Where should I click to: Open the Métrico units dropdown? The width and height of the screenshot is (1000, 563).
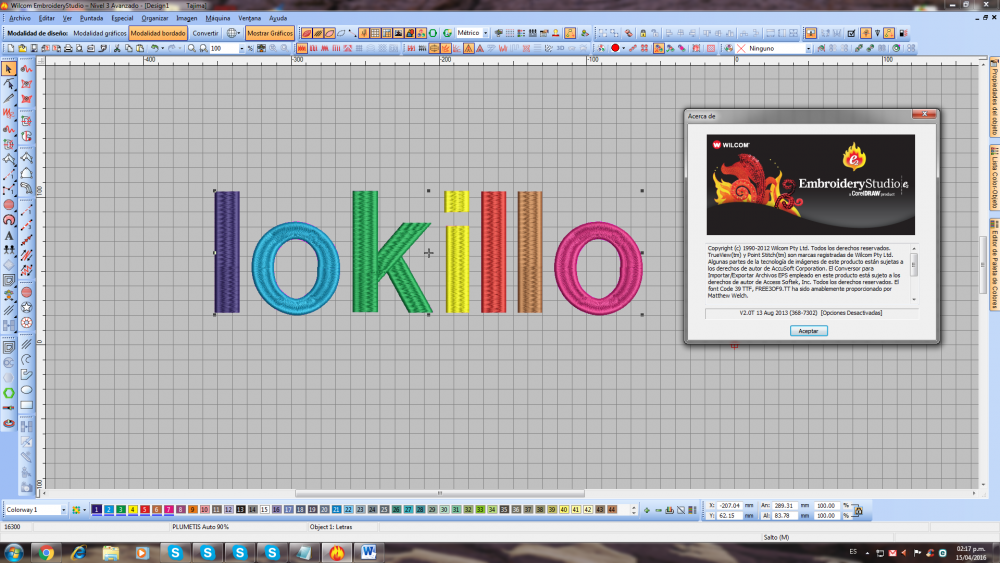click(485, 33)
